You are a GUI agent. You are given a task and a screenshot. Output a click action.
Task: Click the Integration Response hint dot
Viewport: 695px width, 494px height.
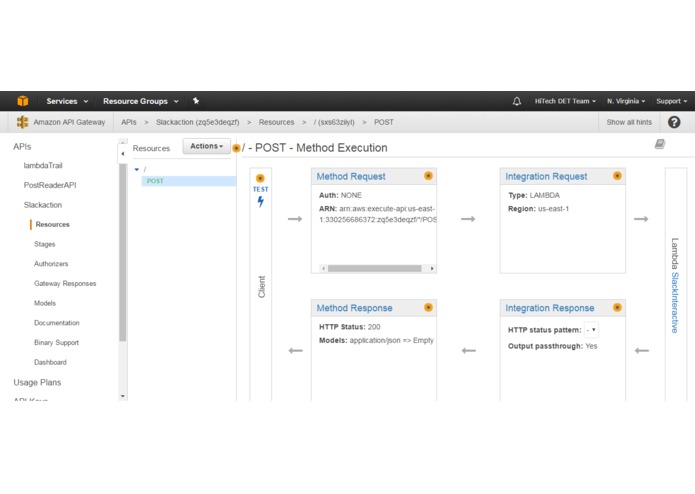pos(617,307)
